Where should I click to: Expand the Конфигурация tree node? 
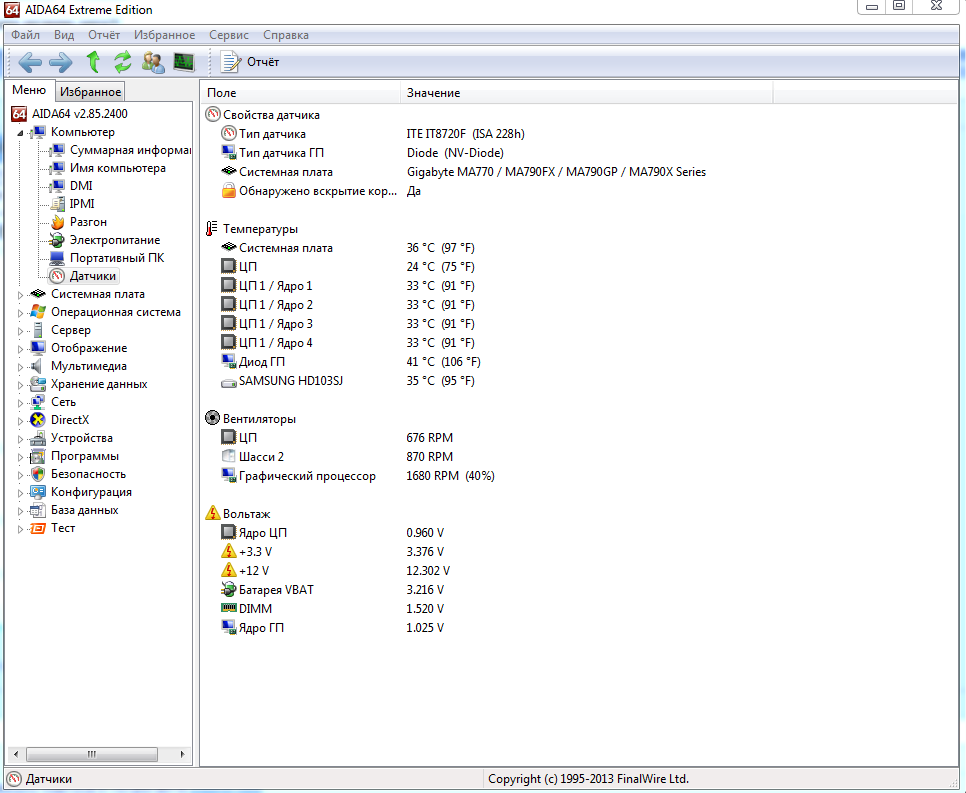tap(20, 493)
